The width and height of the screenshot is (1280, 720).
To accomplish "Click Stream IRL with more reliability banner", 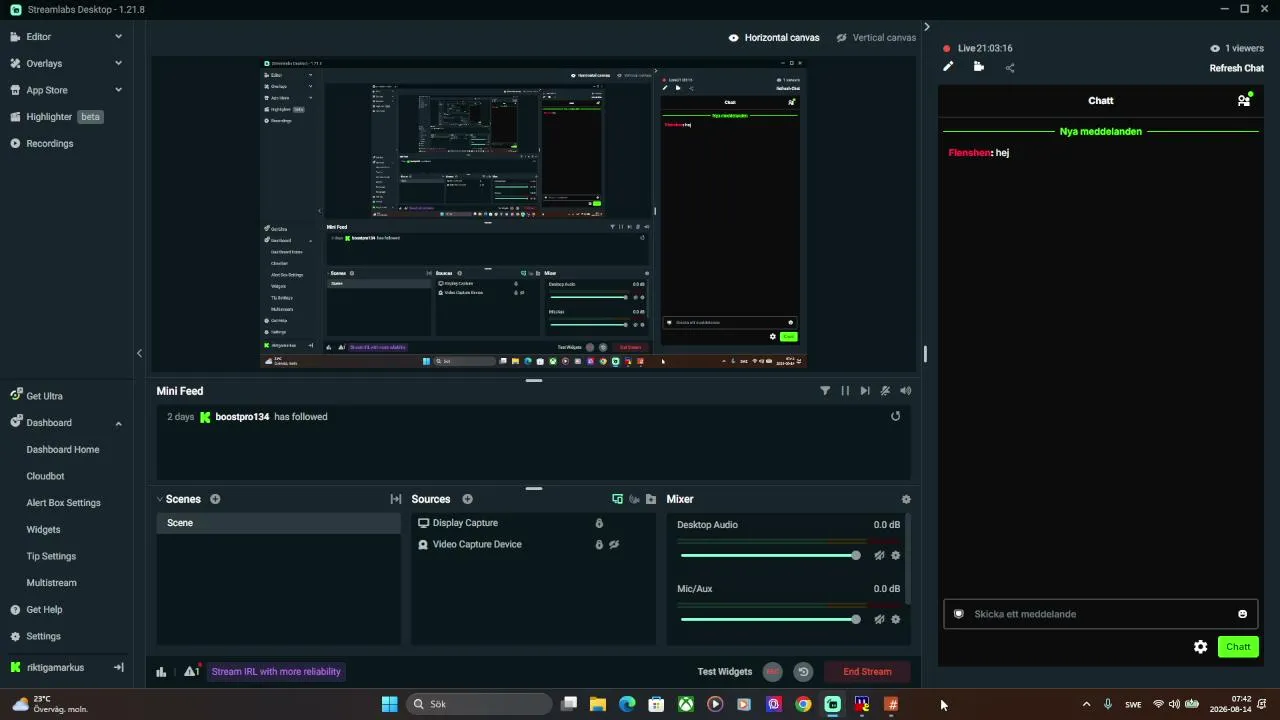I will tap(276, 672).
